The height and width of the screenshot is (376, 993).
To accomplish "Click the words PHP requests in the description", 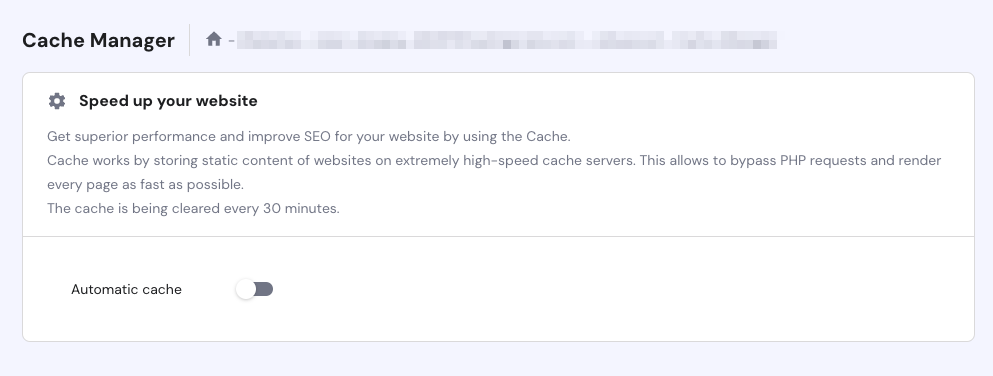I will click(x=823, y=161).
